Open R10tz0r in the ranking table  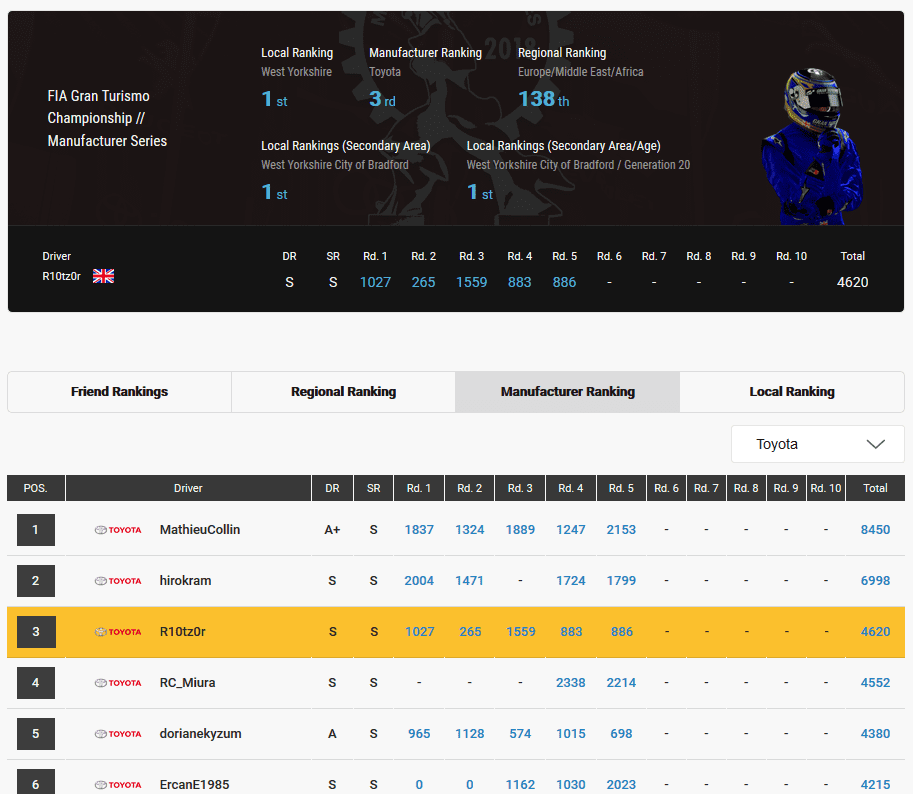tap(182, 632)
